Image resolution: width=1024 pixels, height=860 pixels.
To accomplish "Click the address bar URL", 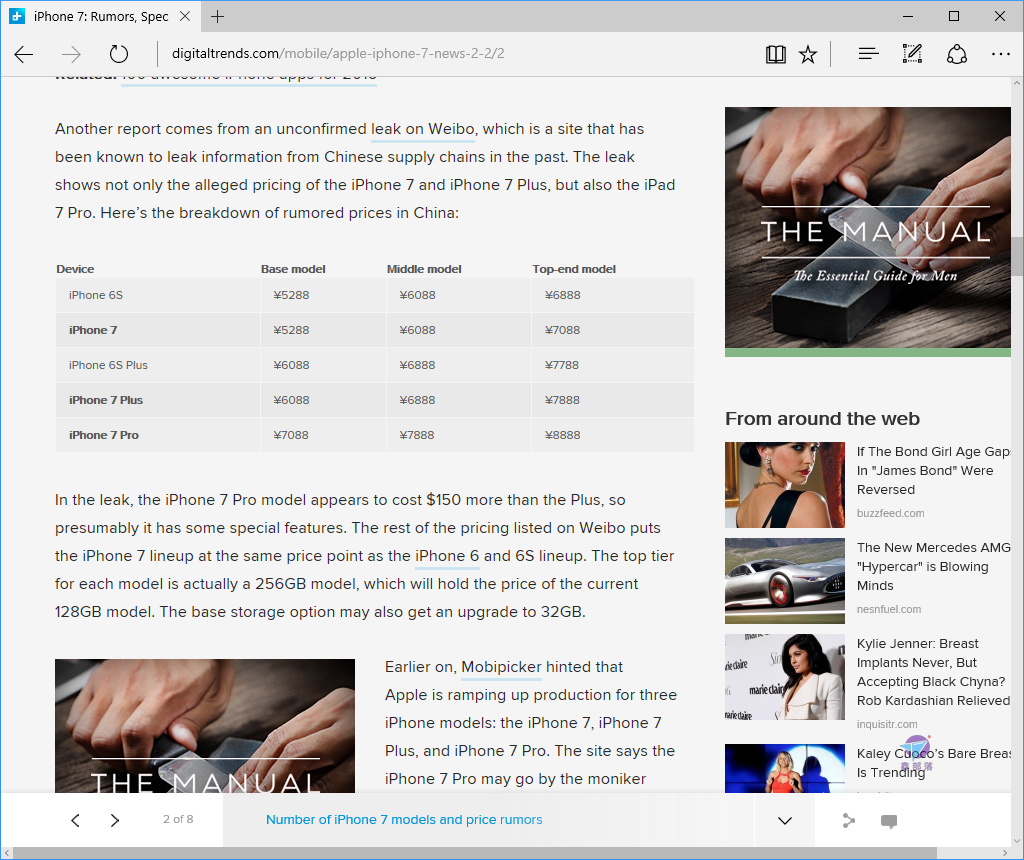I will click(x=338, y=54).
